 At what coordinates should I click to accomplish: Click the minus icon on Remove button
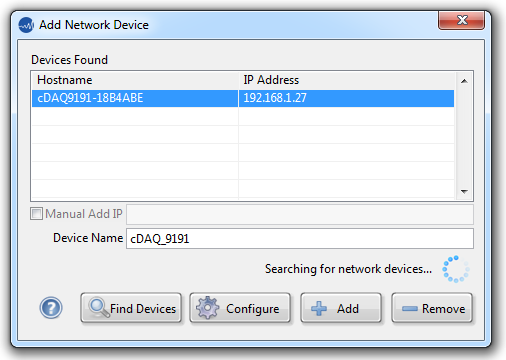click(410, 309)
